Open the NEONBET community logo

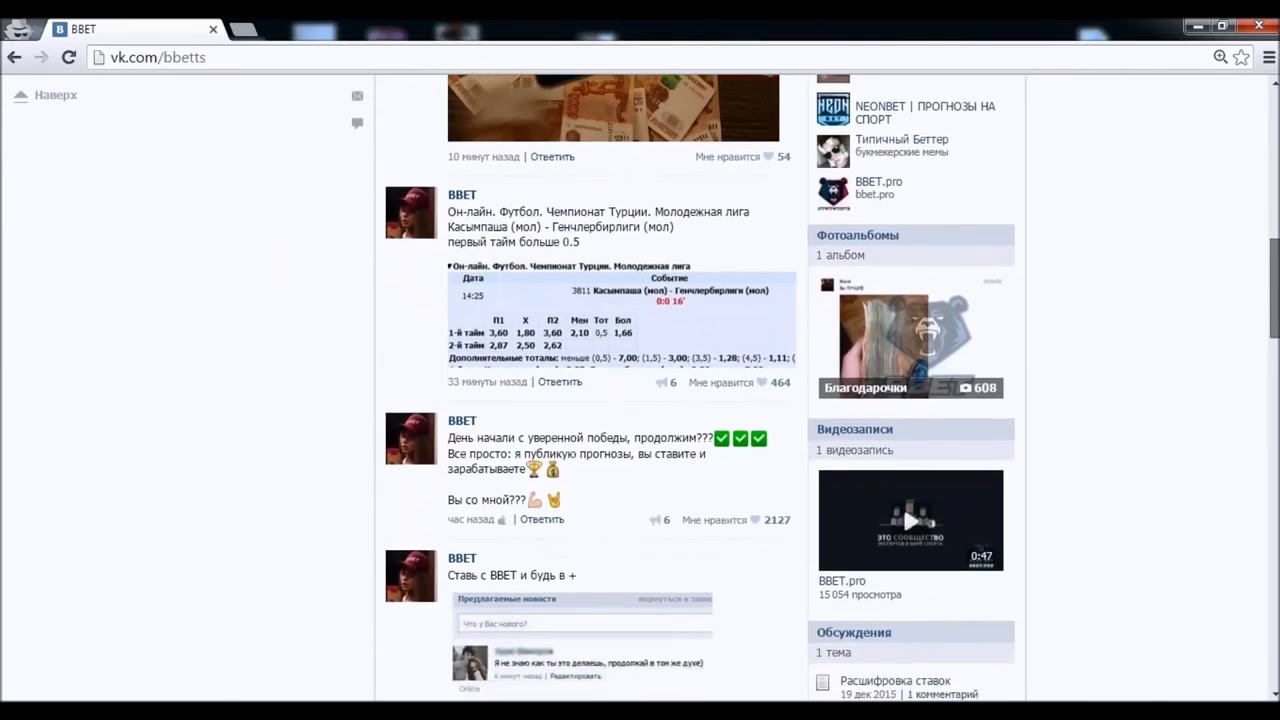coord(833,109)
